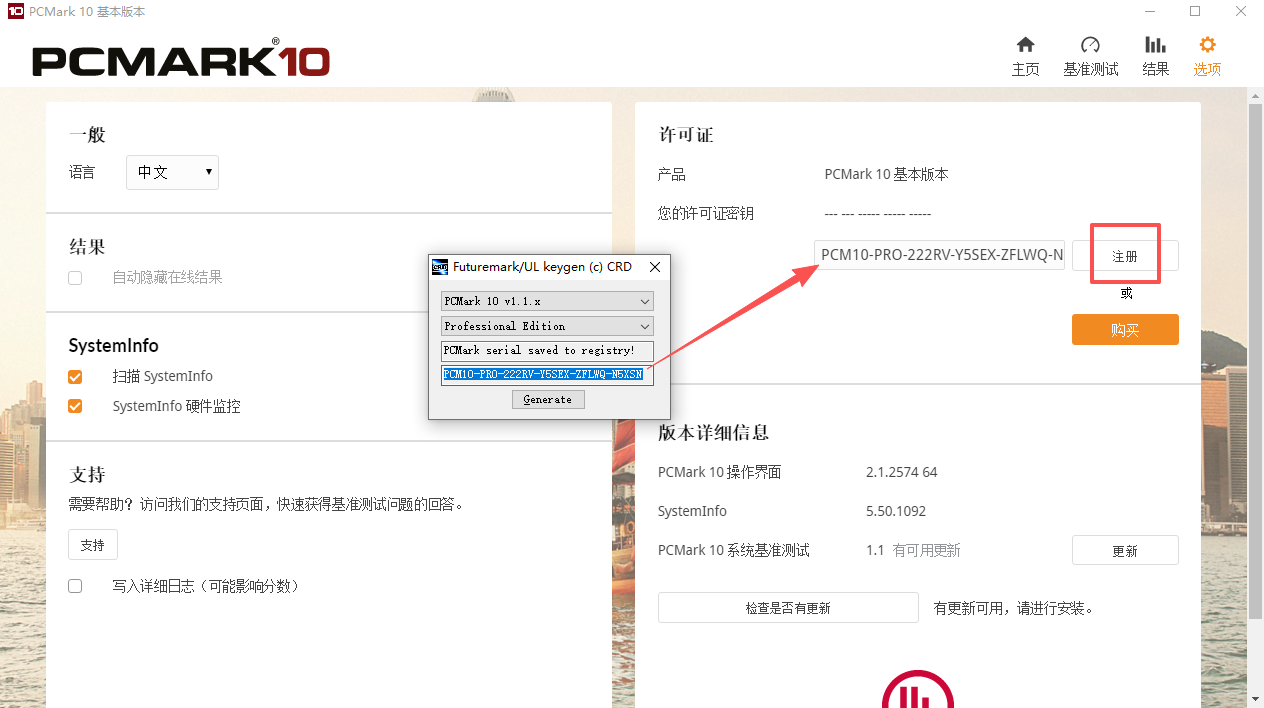Click the SystemInfo section heading
This screenshot has height=708, width=1264.
click(114, 346)
